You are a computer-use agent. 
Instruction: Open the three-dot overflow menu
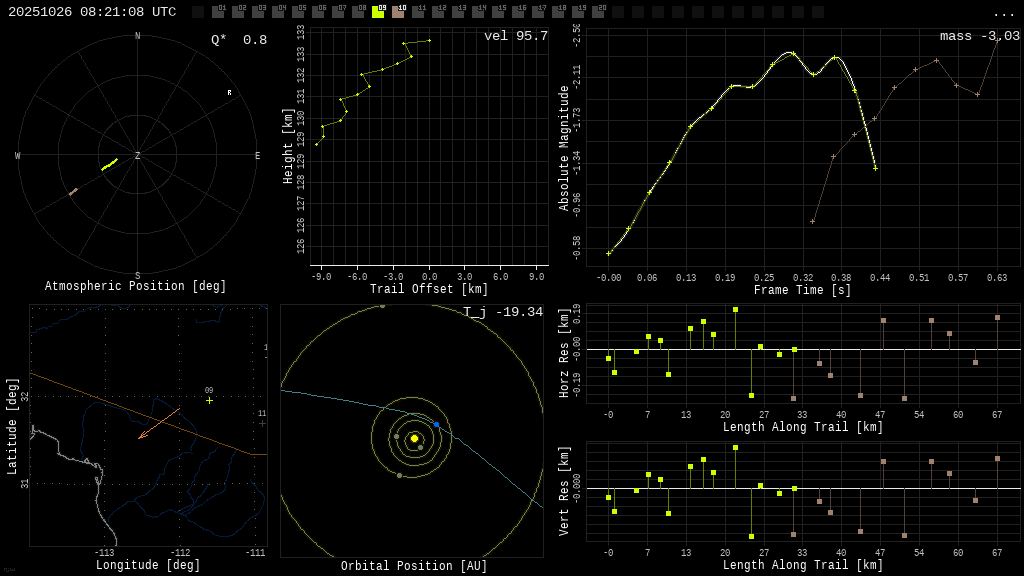[x=1003, y=13]
